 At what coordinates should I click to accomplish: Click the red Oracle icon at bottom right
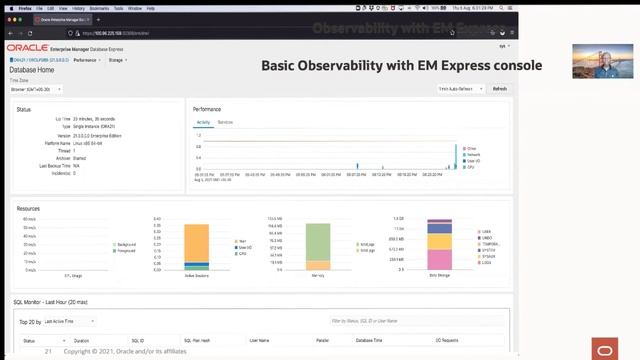click(x=604, y=349)
